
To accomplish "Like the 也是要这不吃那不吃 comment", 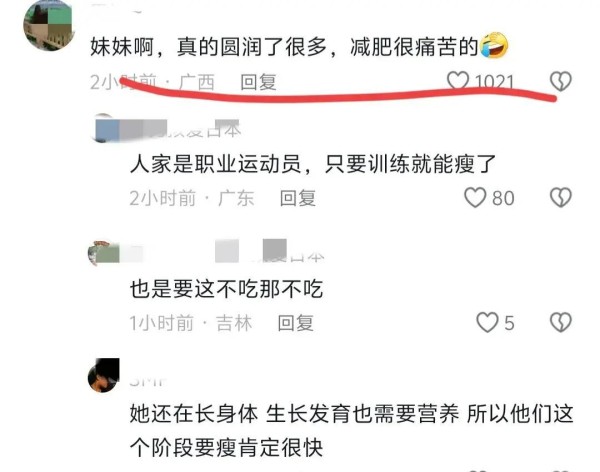I will tap(487, 322).
